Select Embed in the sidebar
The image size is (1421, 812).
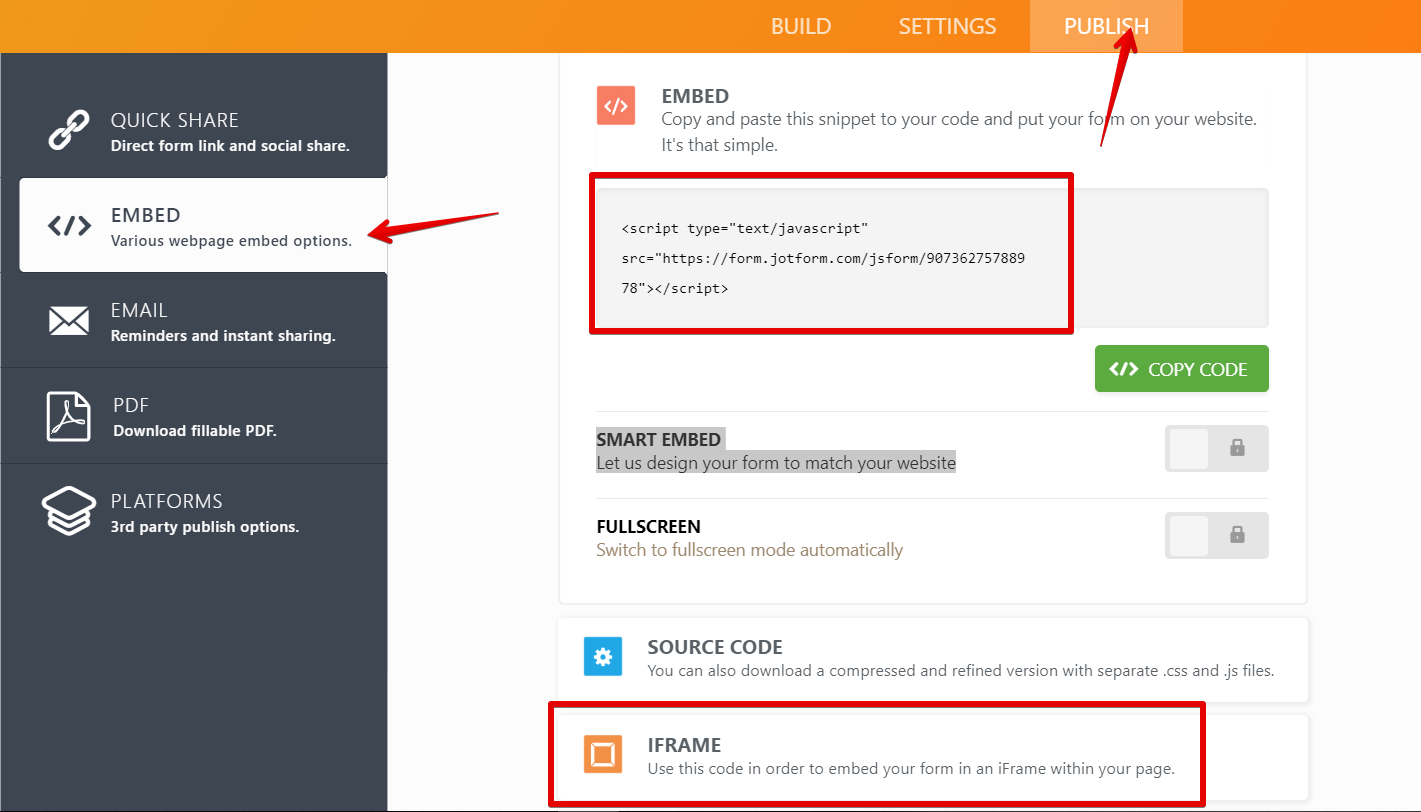[203, 226]
